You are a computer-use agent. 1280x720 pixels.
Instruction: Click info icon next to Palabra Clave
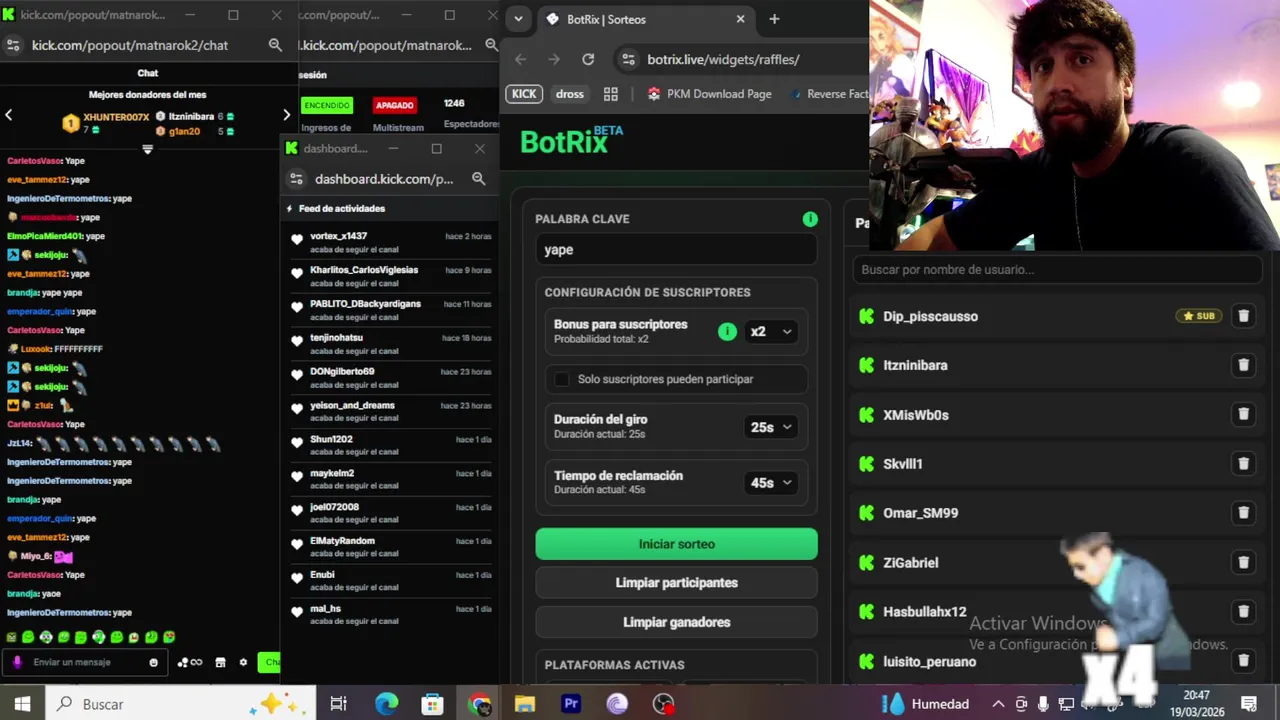point(810,219)
